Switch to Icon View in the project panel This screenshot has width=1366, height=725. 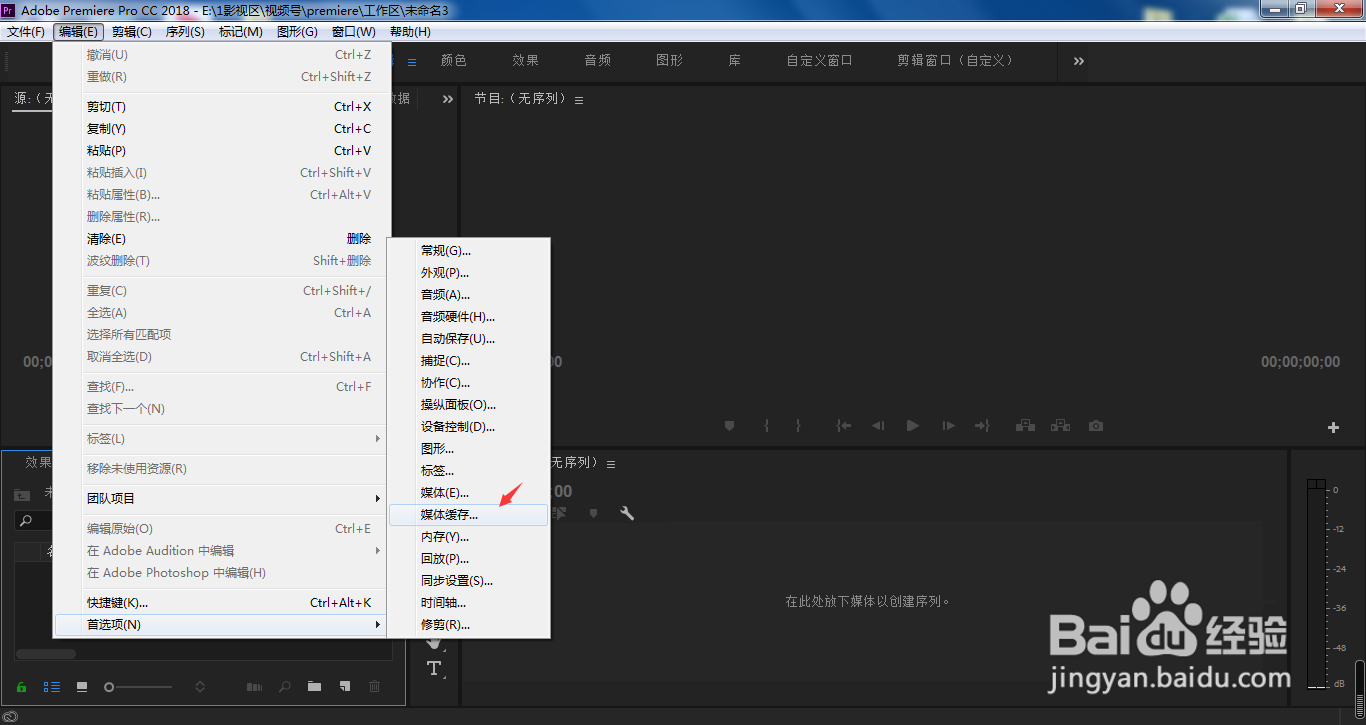pos(82,687)
